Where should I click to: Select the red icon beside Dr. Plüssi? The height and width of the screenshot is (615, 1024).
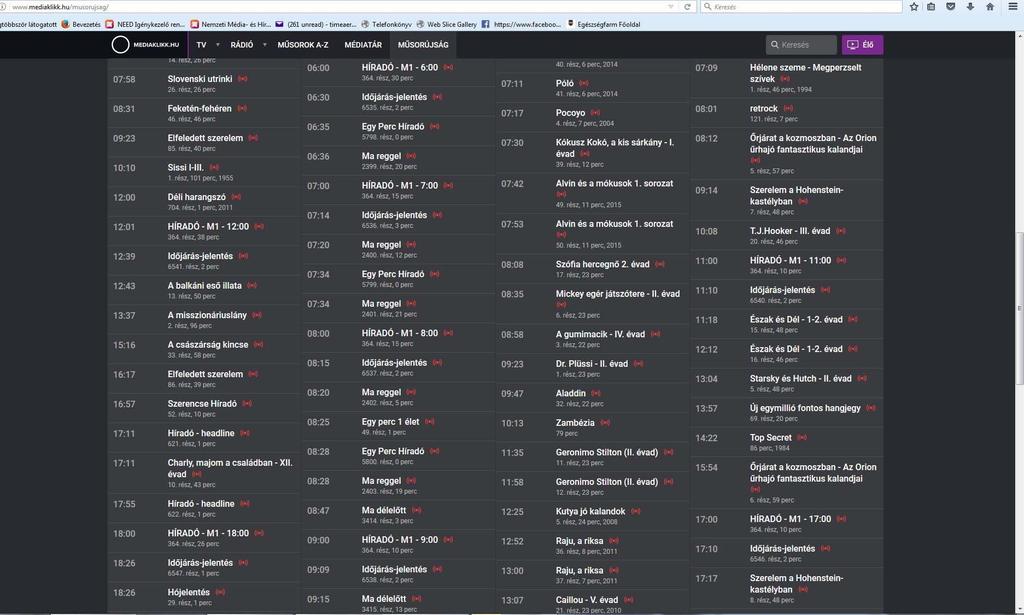coord(638,364)
